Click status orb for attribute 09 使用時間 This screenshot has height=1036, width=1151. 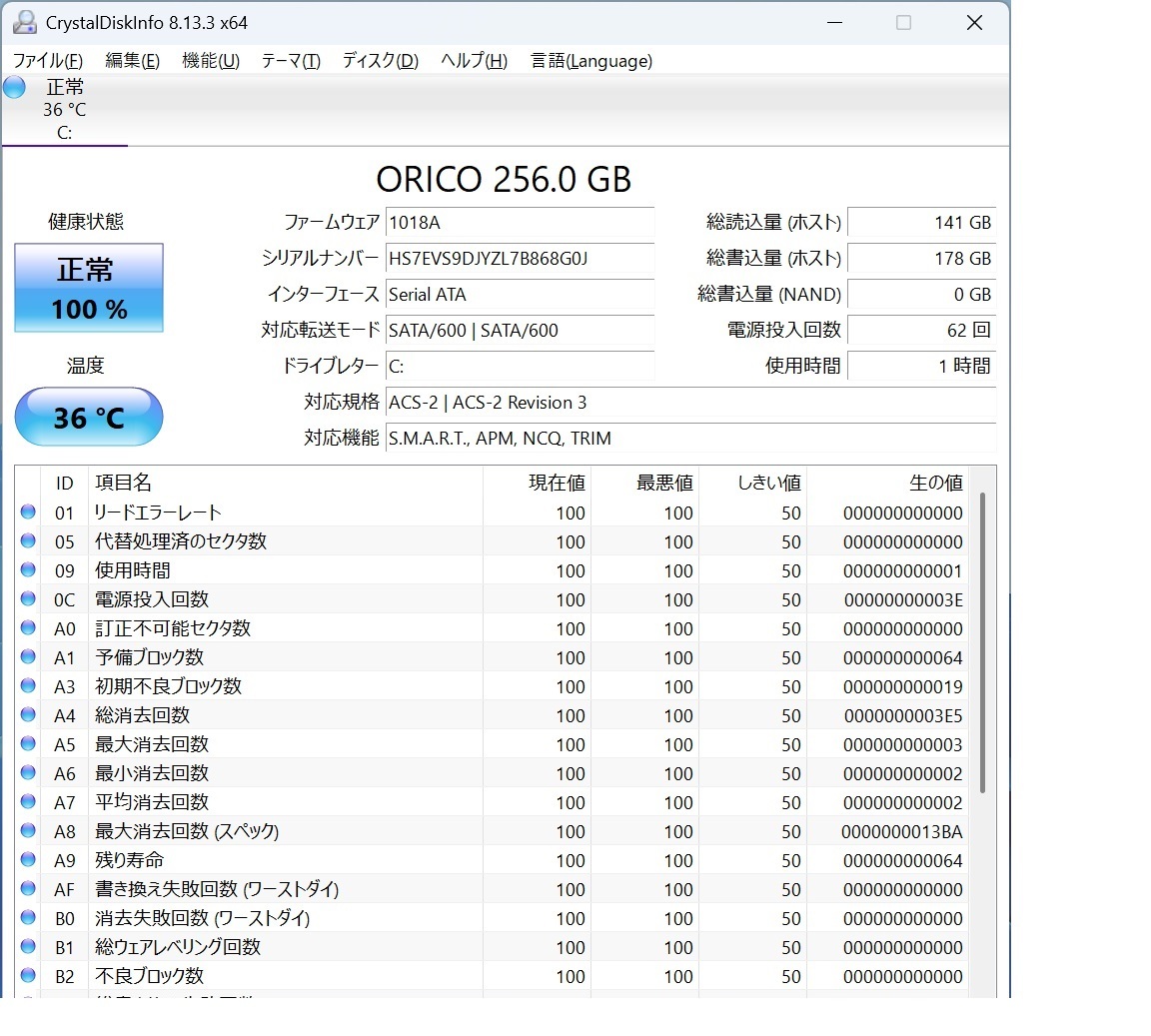pyautogui.click(x=28, y=569)
